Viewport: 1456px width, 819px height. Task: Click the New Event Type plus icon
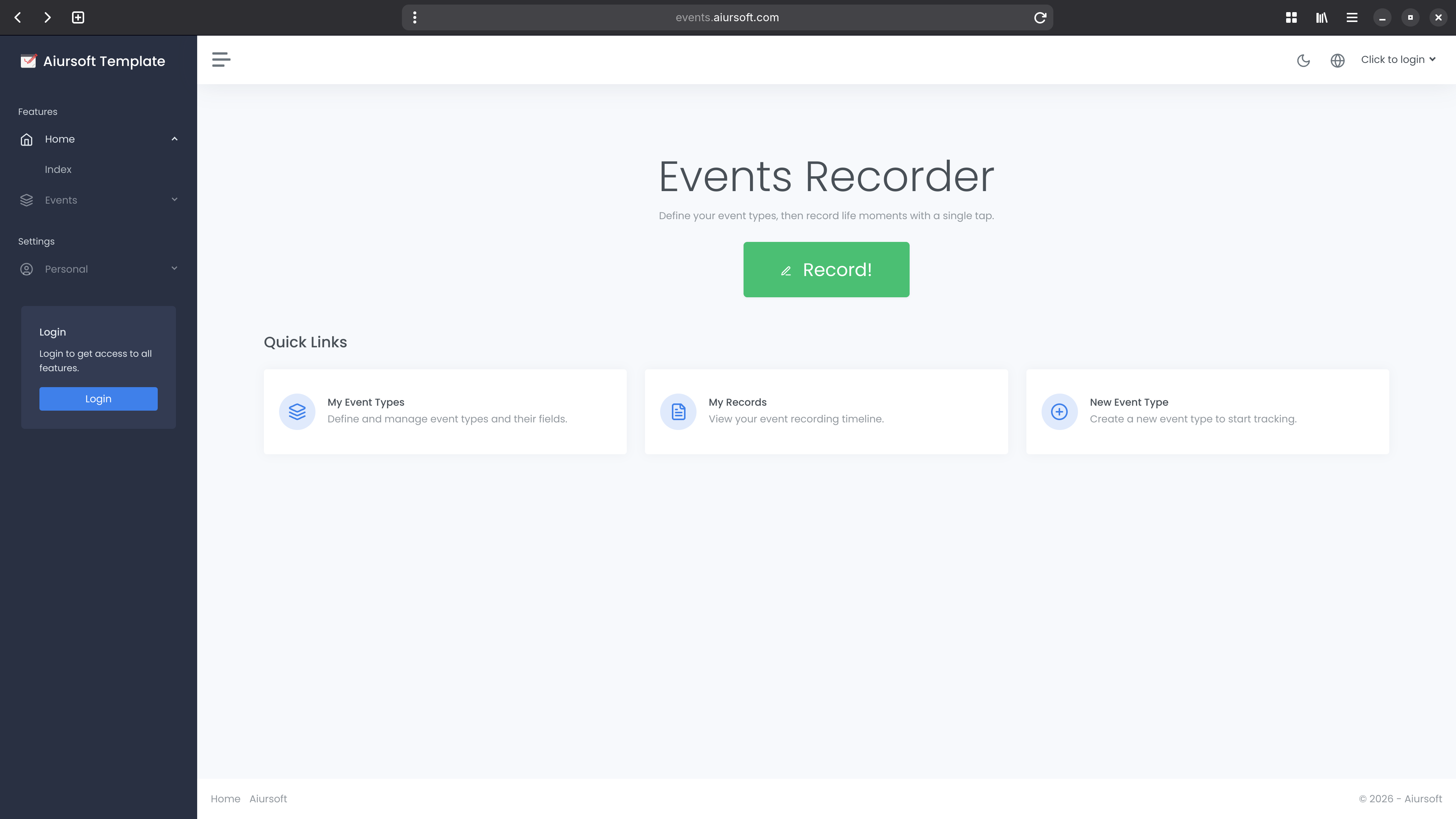click(1059, 411)
